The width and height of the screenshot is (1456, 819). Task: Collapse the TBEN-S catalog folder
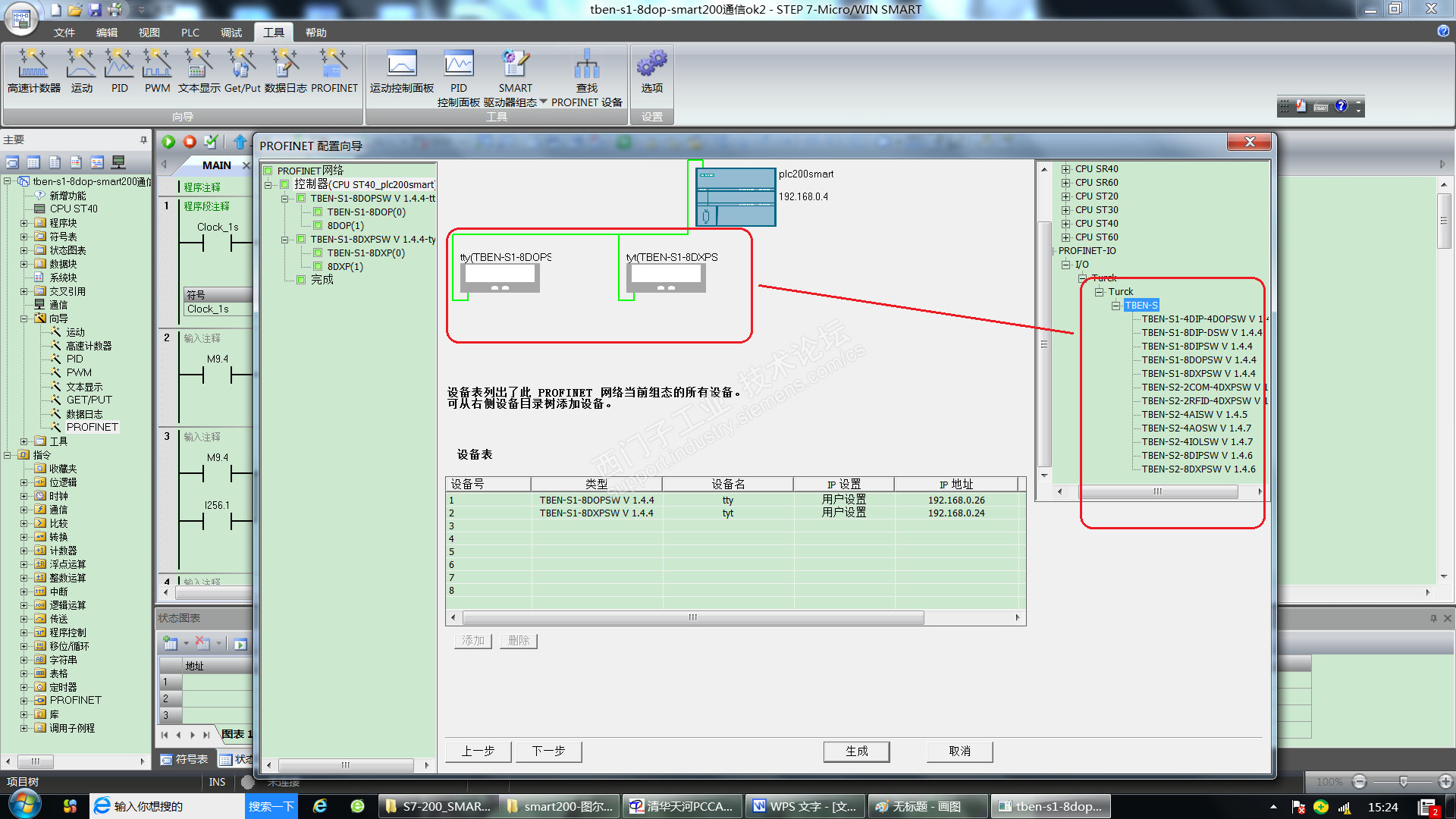point(1116,306)
